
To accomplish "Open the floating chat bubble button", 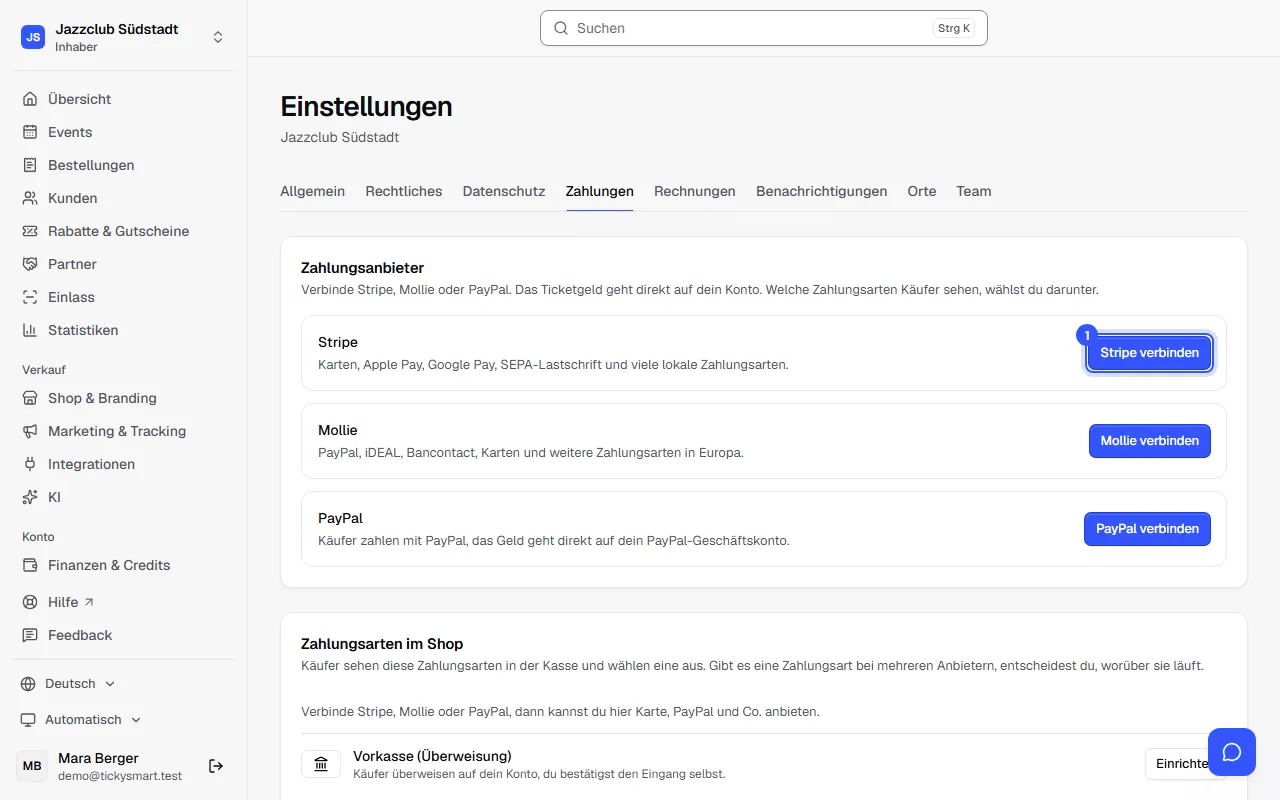I will pos(1232,752).
